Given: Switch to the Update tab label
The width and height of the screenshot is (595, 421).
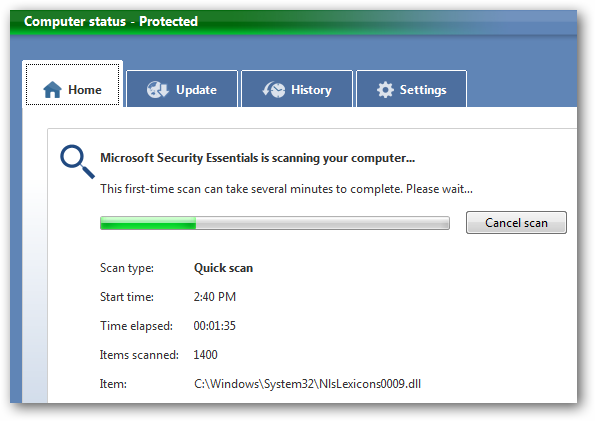Looking at the screenshot, I should tap(196, 90).
